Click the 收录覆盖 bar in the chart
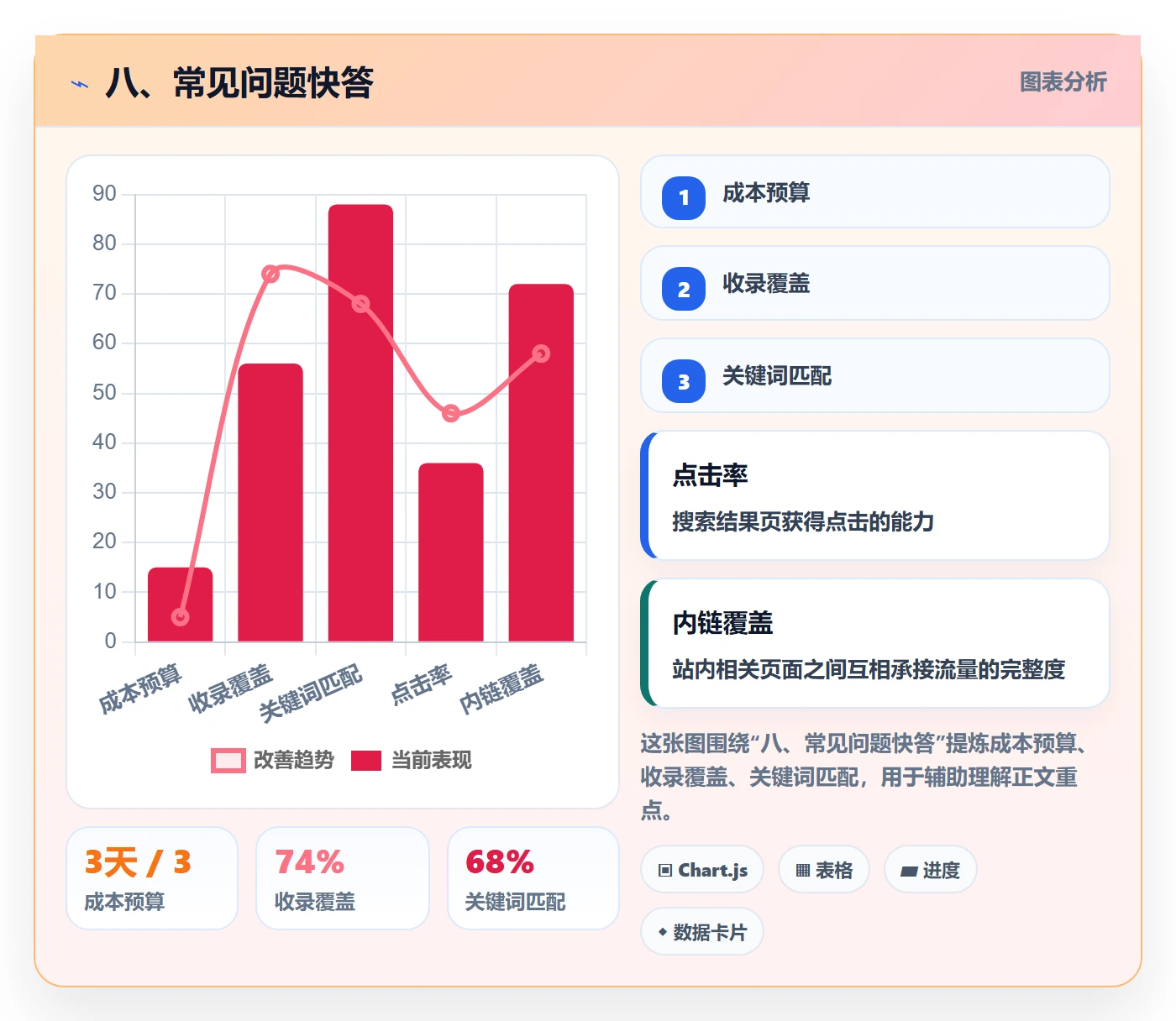Screen dimensions: 1176x1021 [x=270, y=502]
